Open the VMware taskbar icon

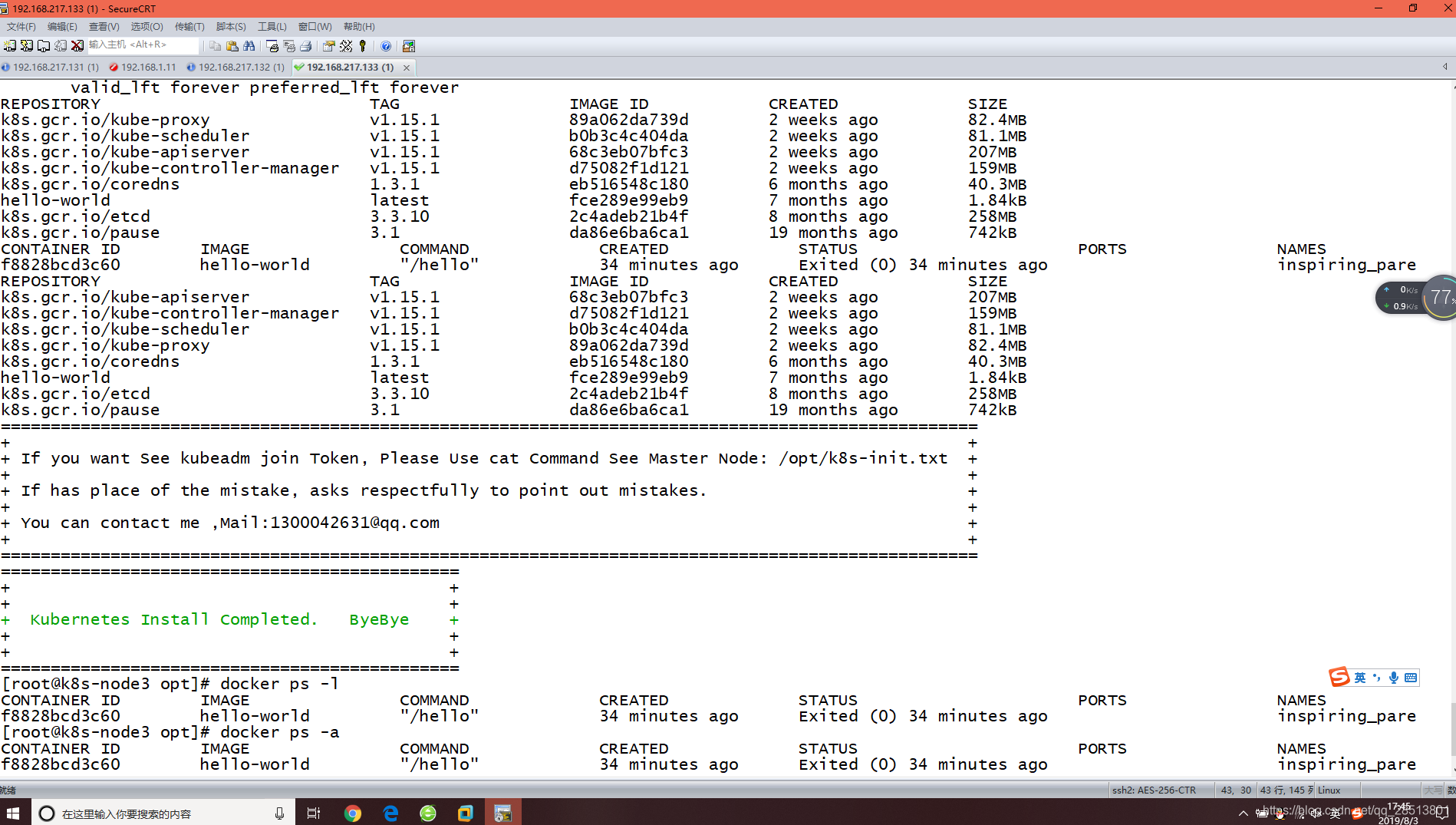coord(465,813)
